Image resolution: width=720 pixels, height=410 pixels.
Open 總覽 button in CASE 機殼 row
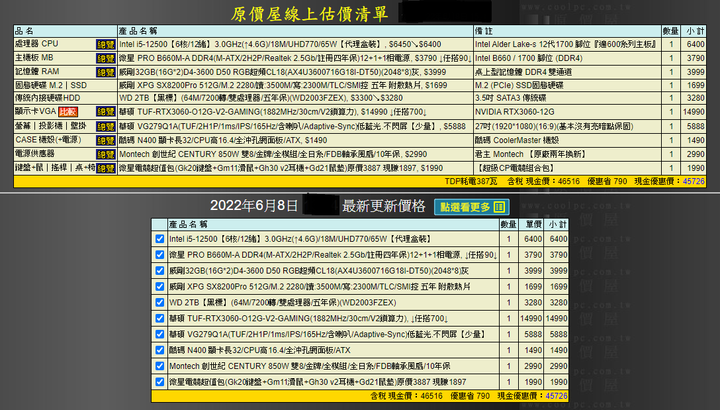click(106, 140)
